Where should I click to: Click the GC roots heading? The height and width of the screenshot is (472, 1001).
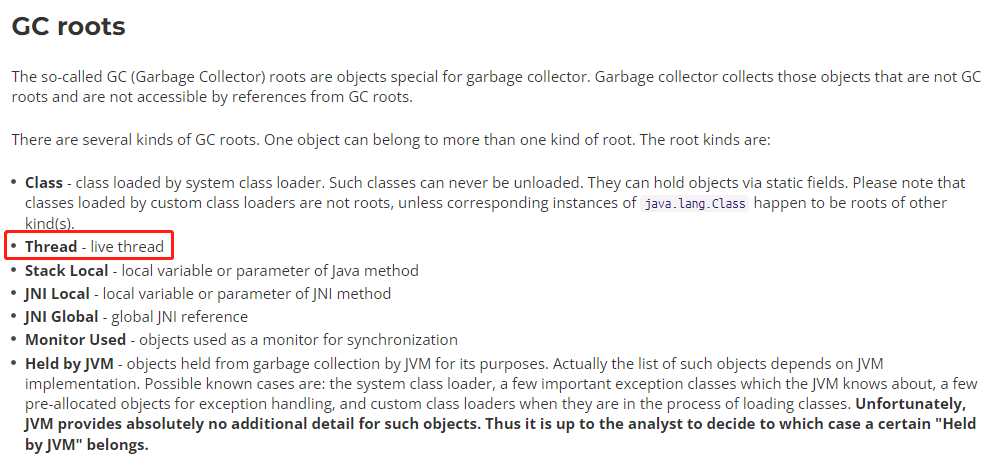[x=68, y=26]
